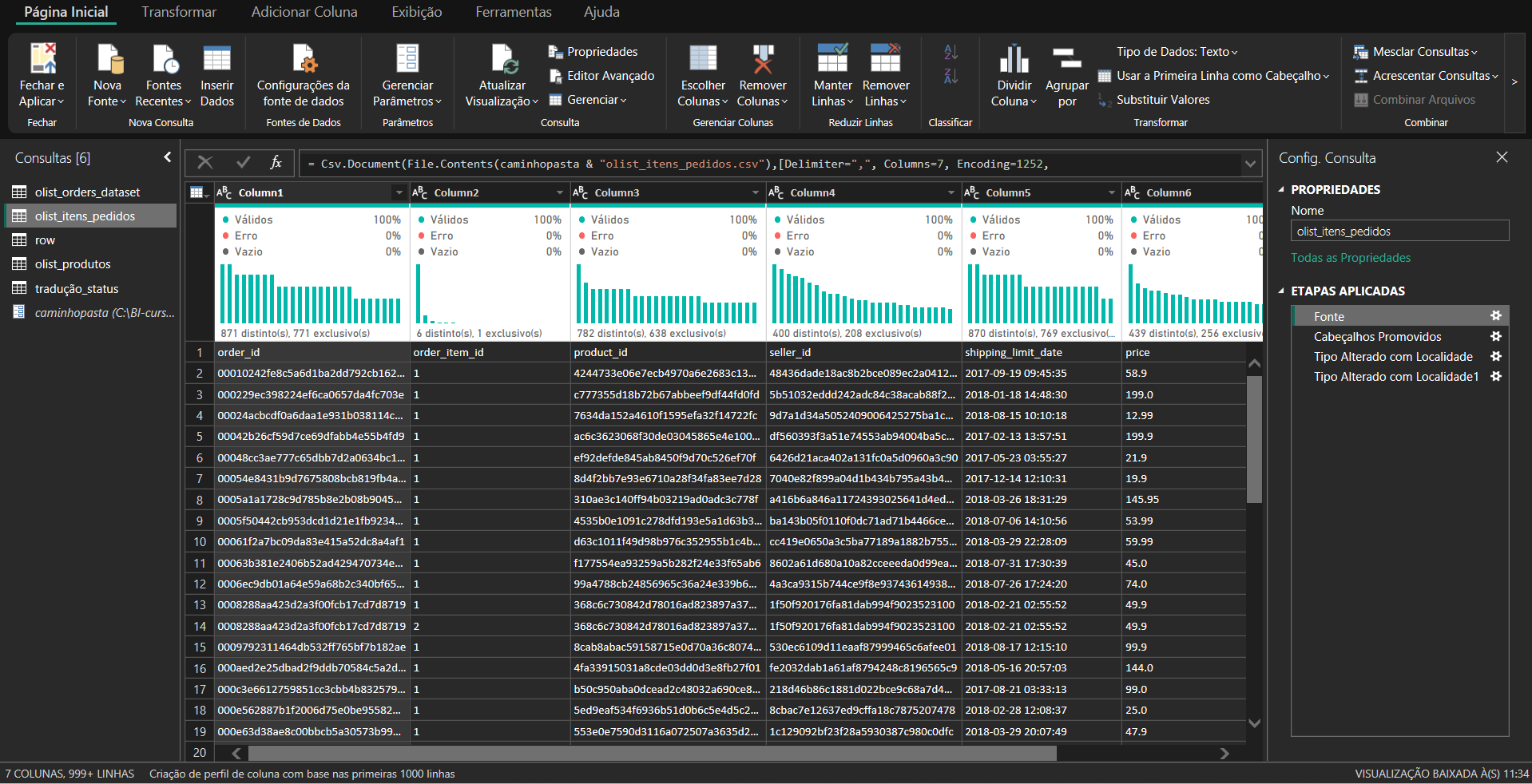The width and height of the screenshot is (1532, 784).
Task: Click Remover Linhas icon
Action: (x=885, y=58)
